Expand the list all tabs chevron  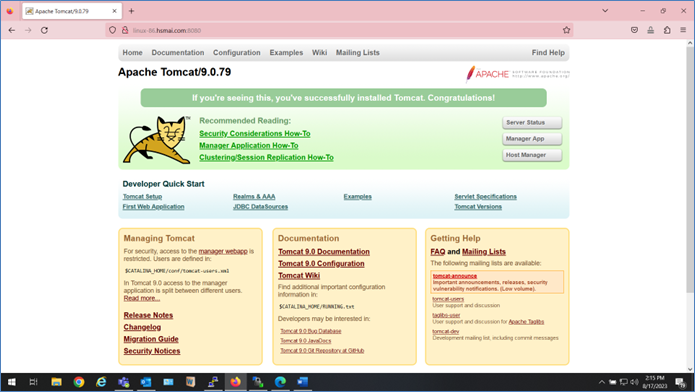(x=605, y=11)
